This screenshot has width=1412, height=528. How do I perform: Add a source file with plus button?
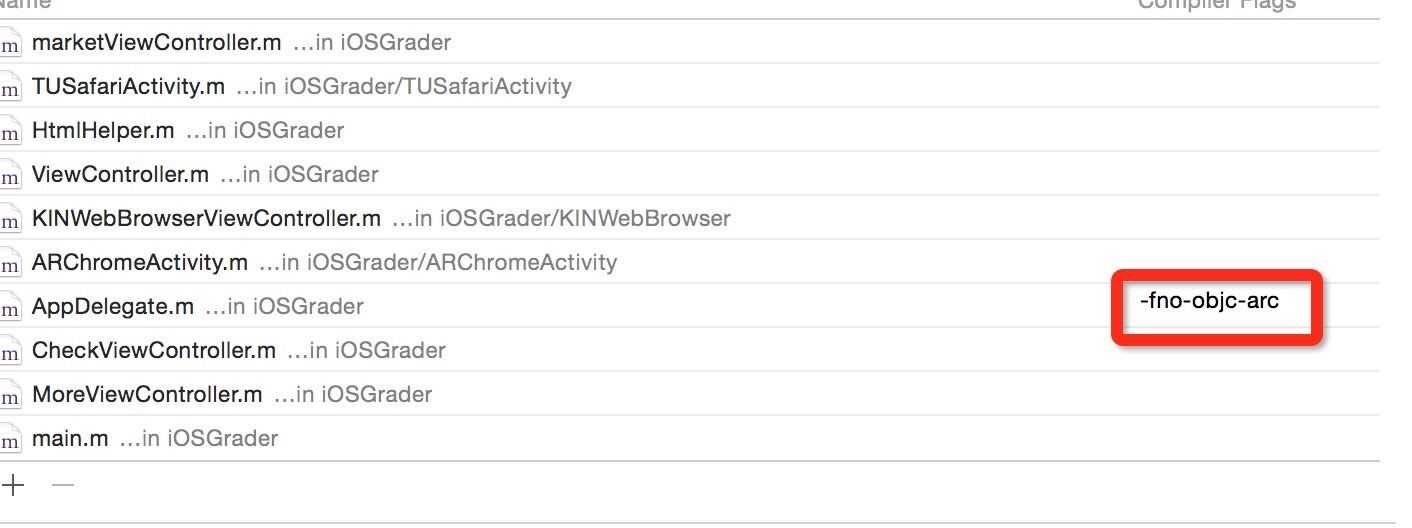click(13, 485)
